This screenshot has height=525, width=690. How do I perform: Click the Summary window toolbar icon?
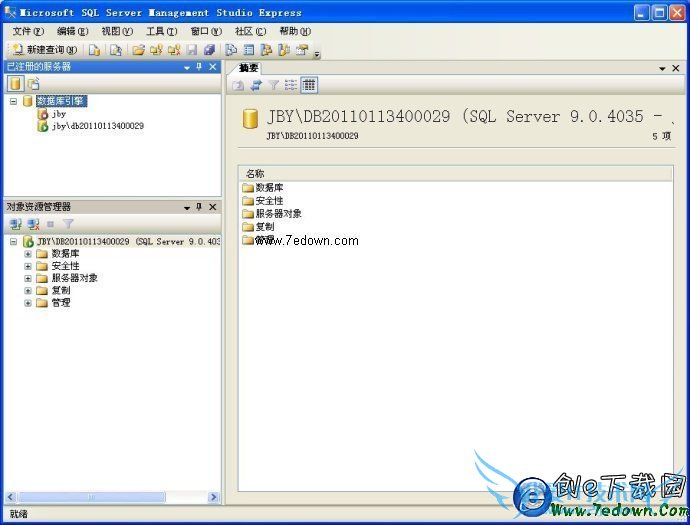point(249,50)
